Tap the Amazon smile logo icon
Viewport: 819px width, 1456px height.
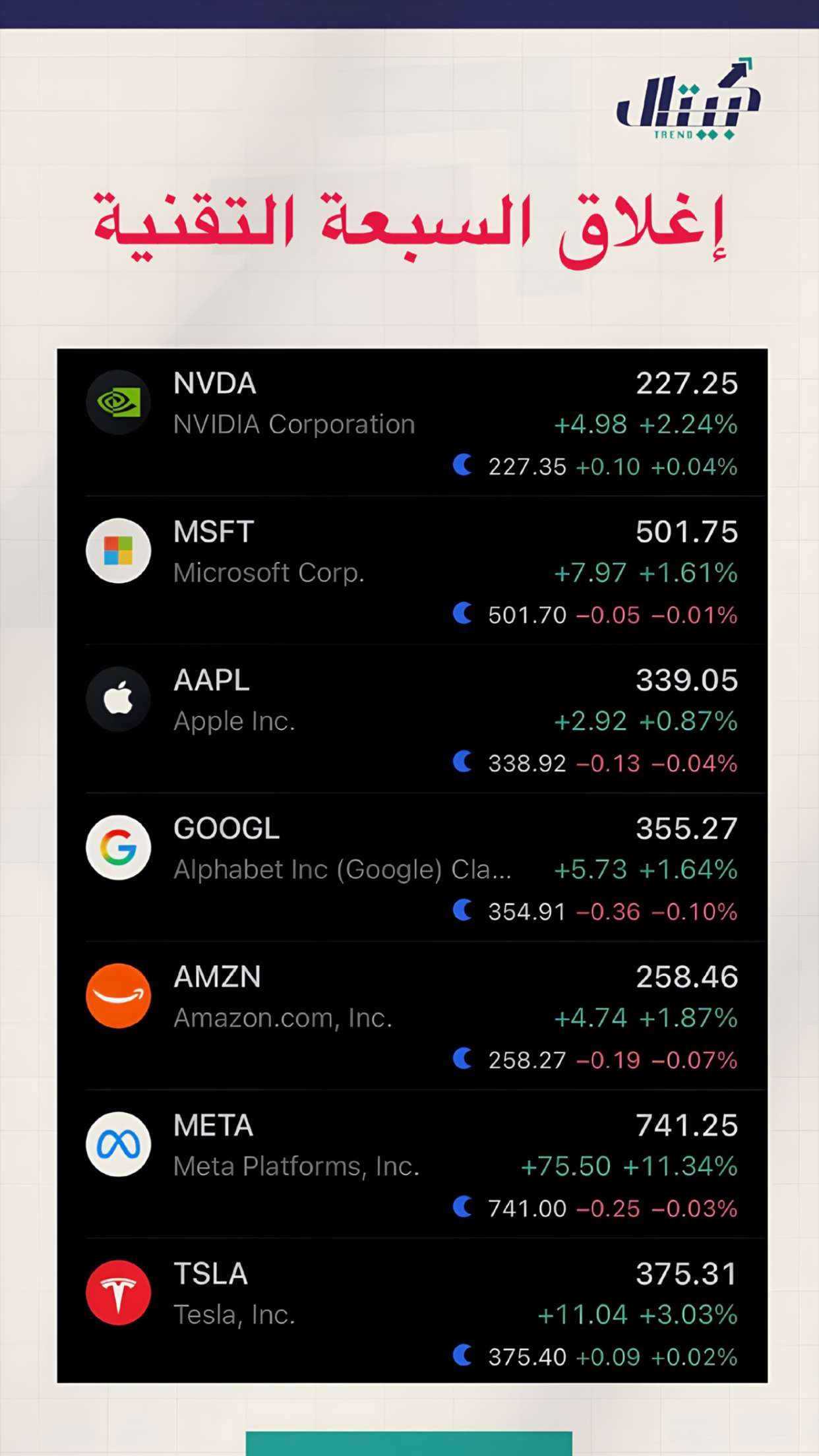click(x=119, y=996)
